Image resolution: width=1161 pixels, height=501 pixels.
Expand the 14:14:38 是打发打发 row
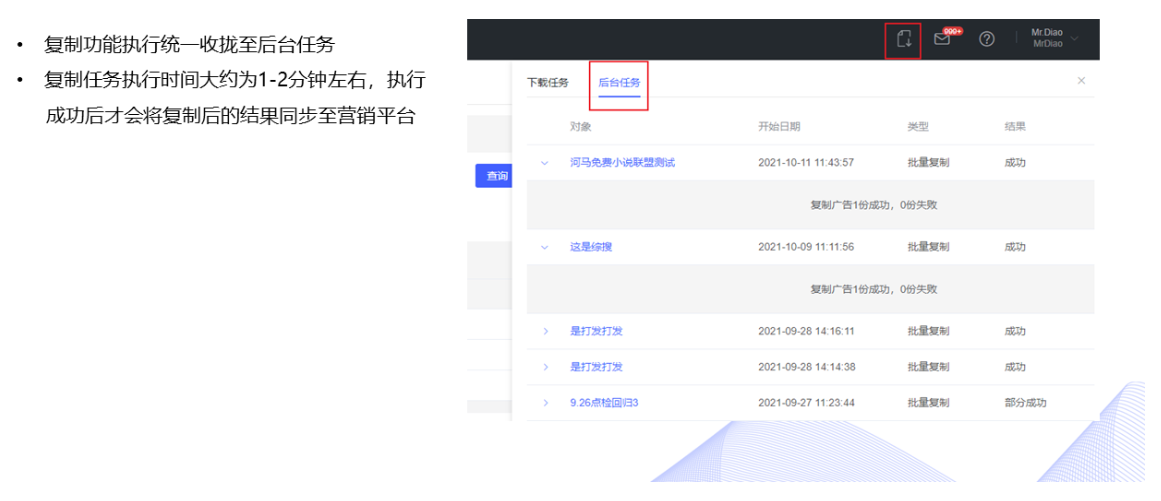click(x=545, y=367)
